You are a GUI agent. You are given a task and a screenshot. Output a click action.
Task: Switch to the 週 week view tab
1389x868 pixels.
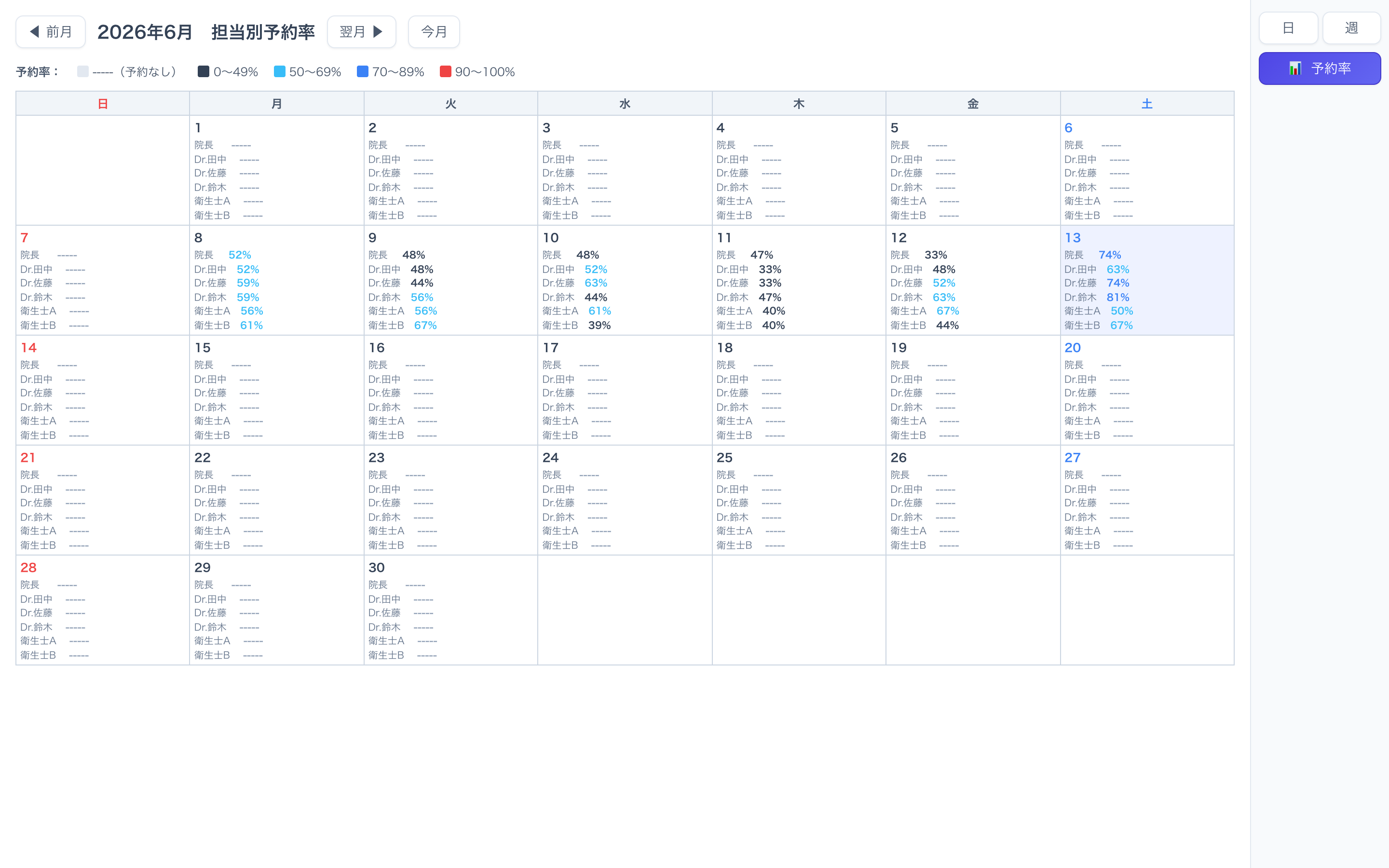coord(1351,28)
